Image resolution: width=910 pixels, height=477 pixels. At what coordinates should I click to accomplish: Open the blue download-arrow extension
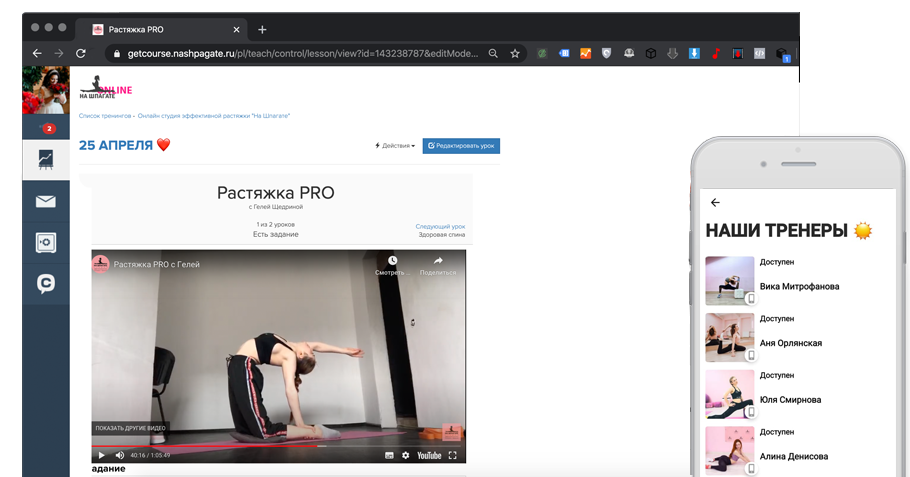click(x=694, y=53)
